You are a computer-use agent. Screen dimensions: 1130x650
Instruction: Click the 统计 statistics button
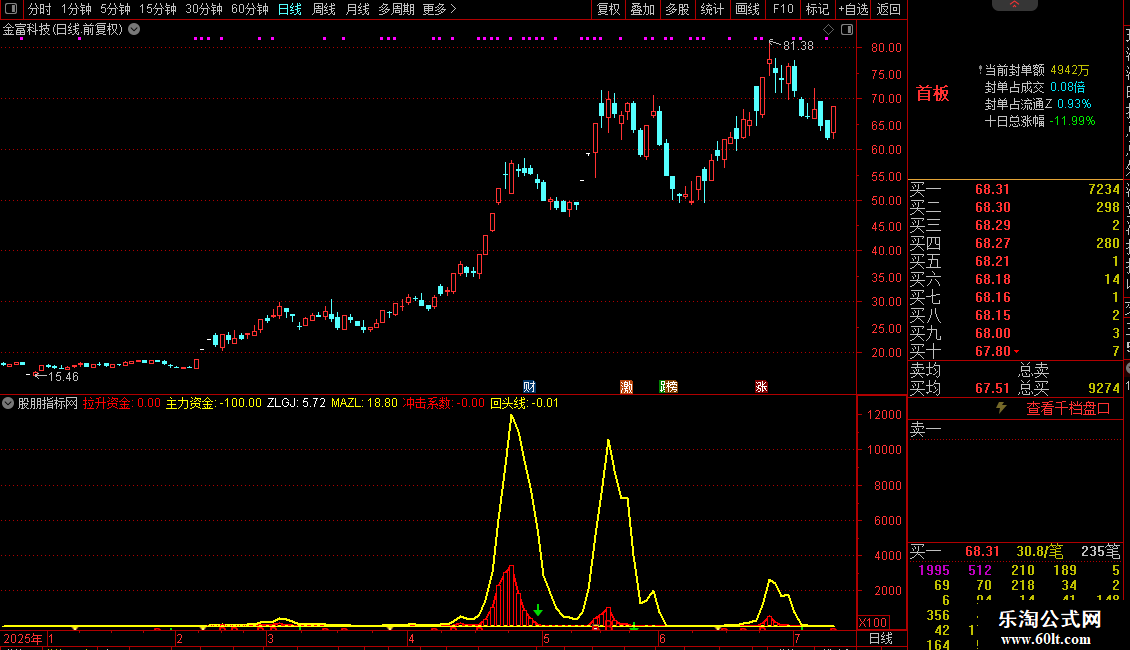712,9
